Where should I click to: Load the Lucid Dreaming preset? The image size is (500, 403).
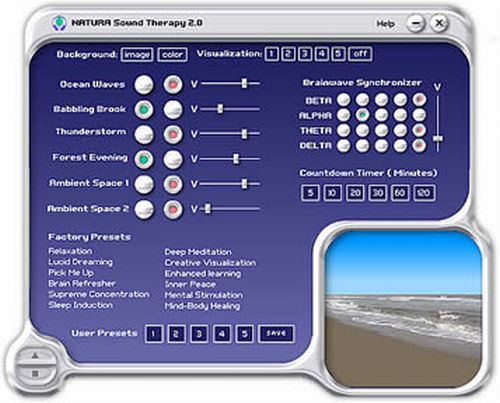(x=80, y=262)
